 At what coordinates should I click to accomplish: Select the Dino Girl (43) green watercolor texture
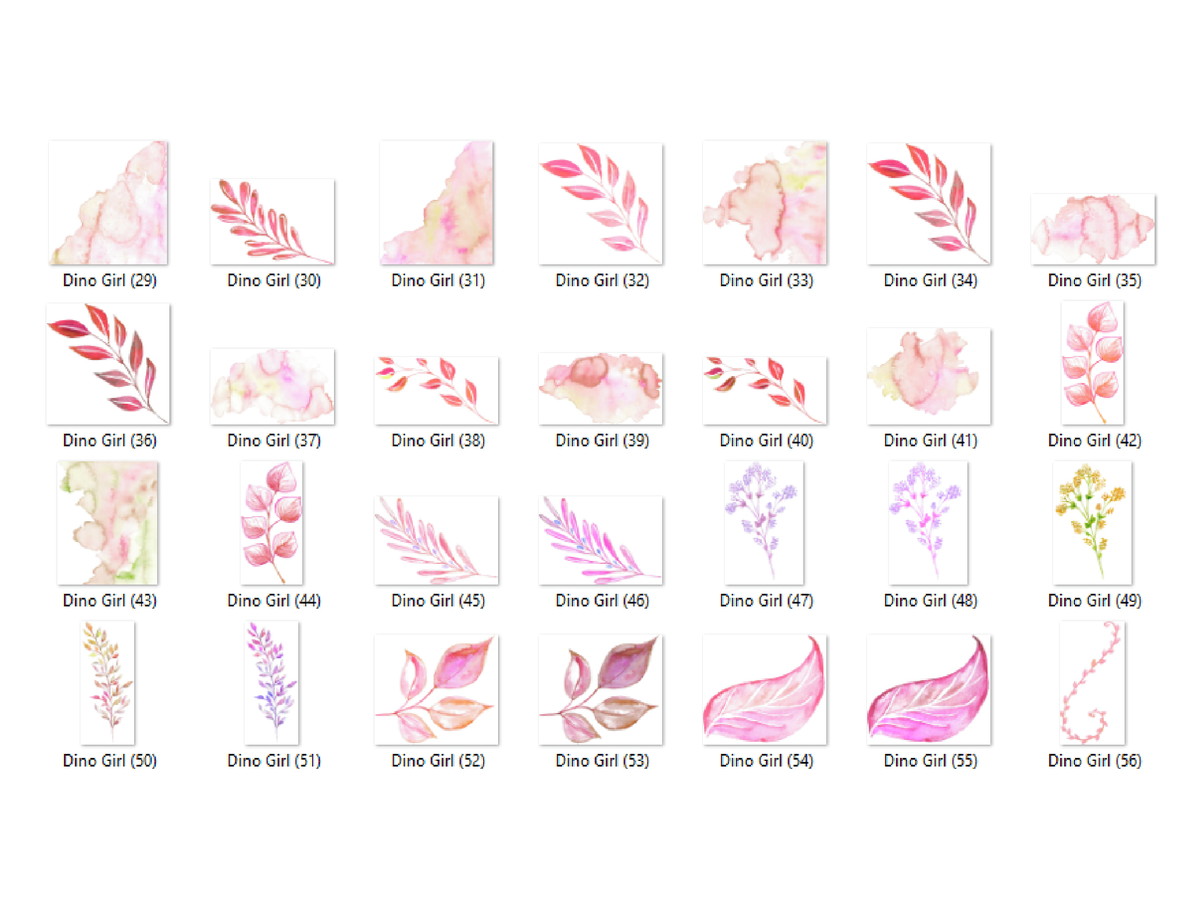108,523
